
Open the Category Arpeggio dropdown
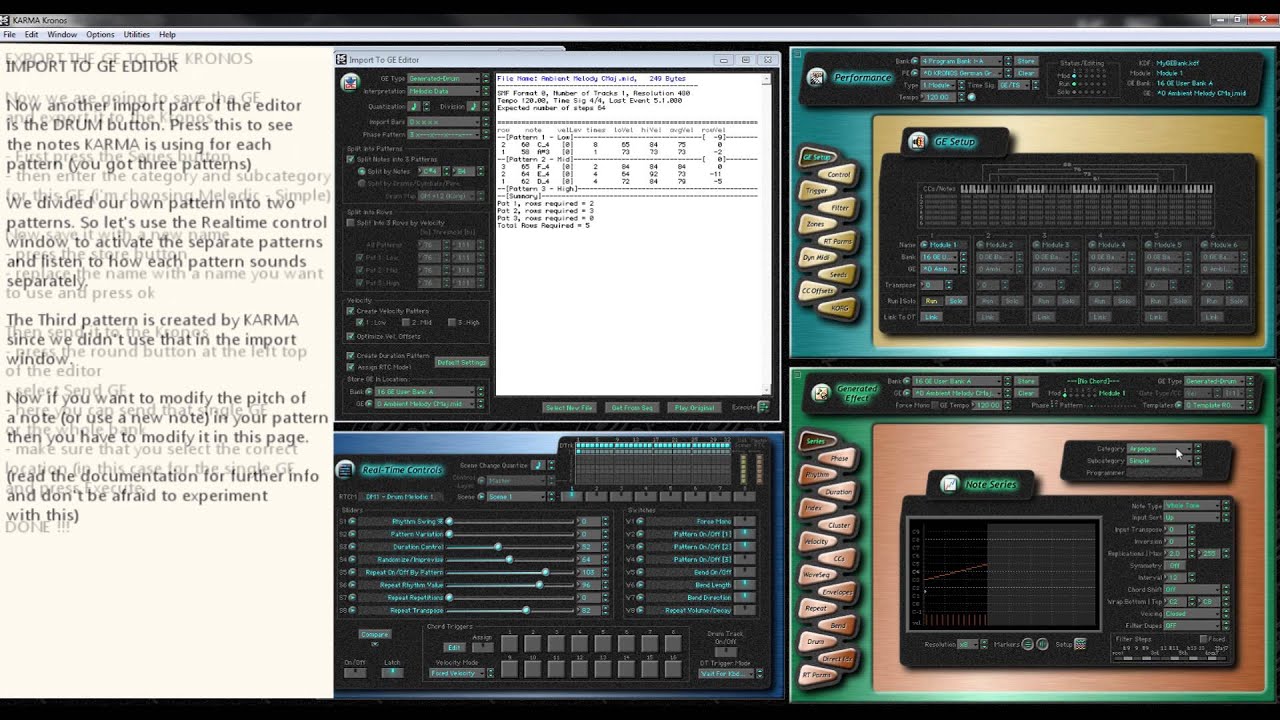click(x=1160, y=449)
